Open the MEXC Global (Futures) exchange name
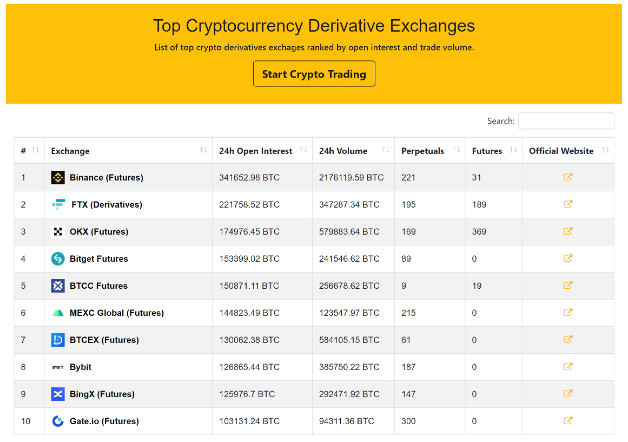 (x=117, y=313)
